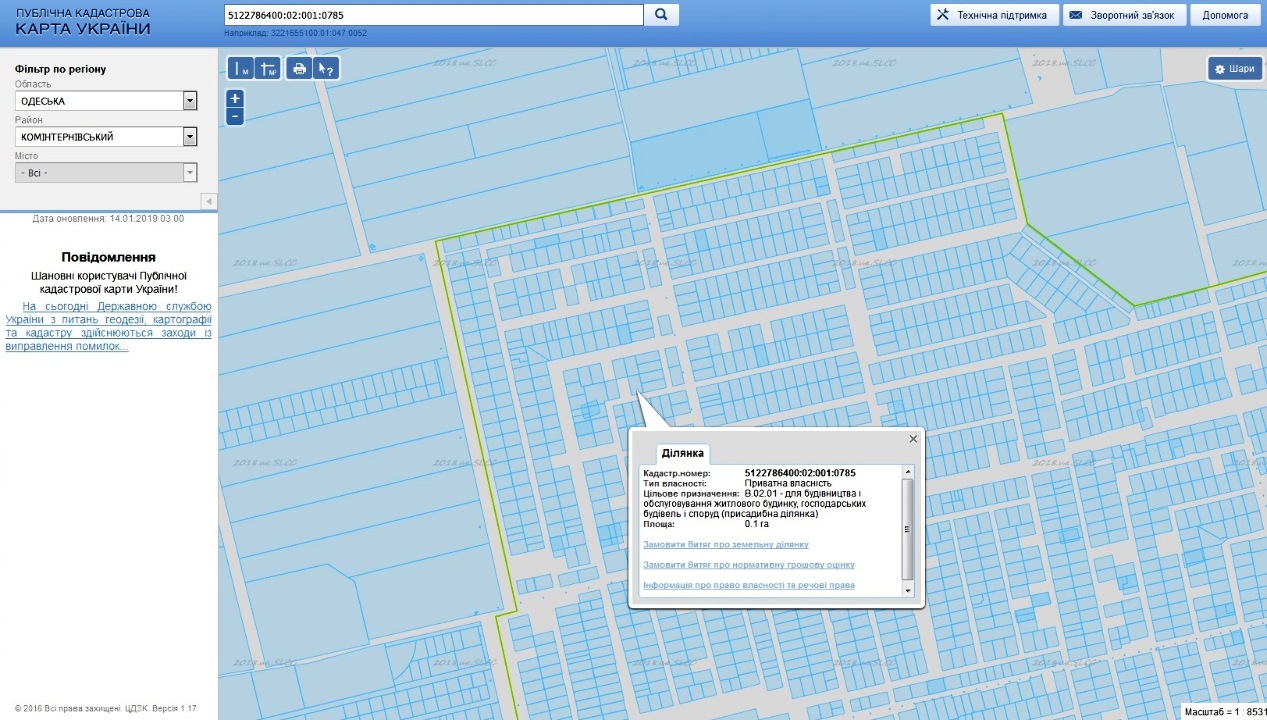
Task: Expand the Область dropdown (ОДЕСЬКА)
Action: (x=190, y=101)
